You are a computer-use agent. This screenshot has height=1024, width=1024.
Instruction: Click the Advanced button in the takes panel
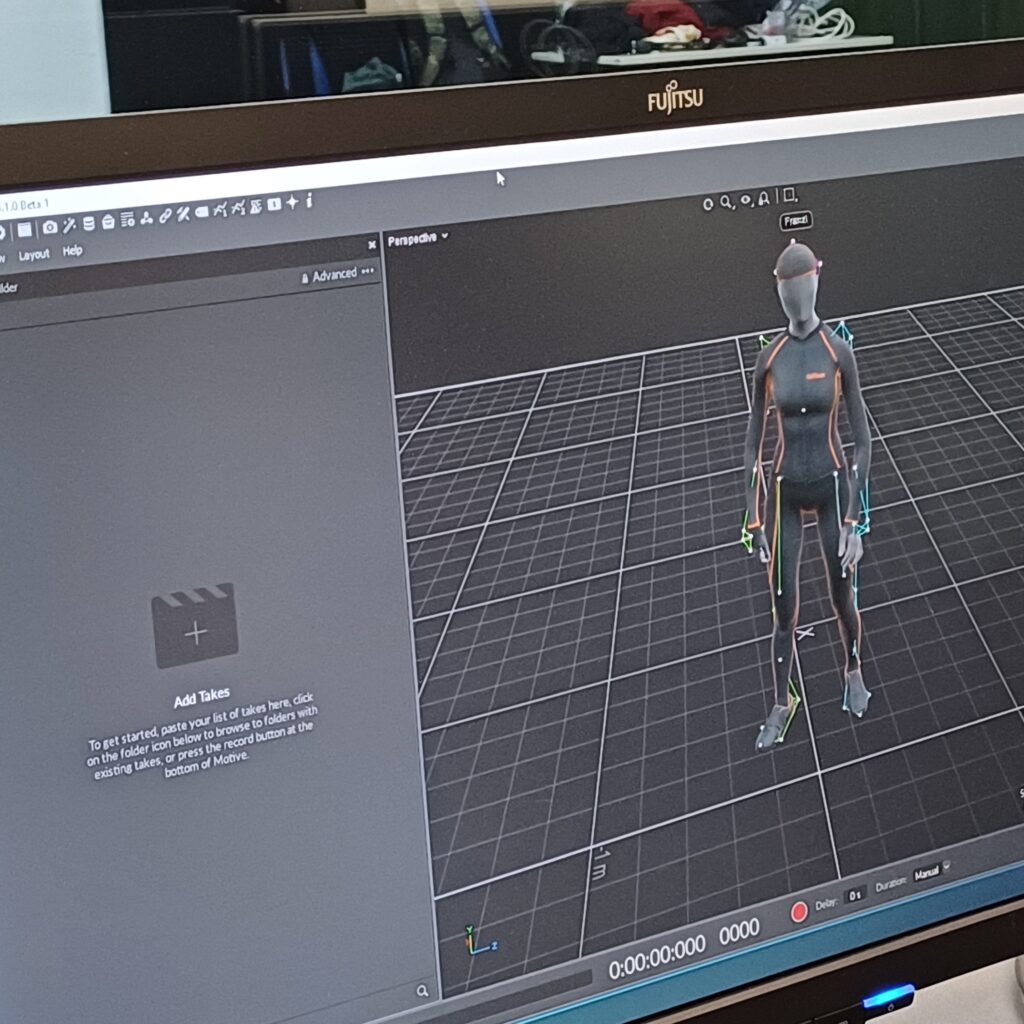334,276
